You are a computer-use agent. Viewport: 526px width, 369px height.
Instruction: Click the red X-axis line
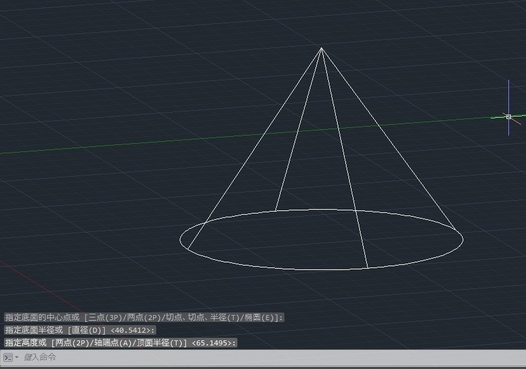pos(40,285)
